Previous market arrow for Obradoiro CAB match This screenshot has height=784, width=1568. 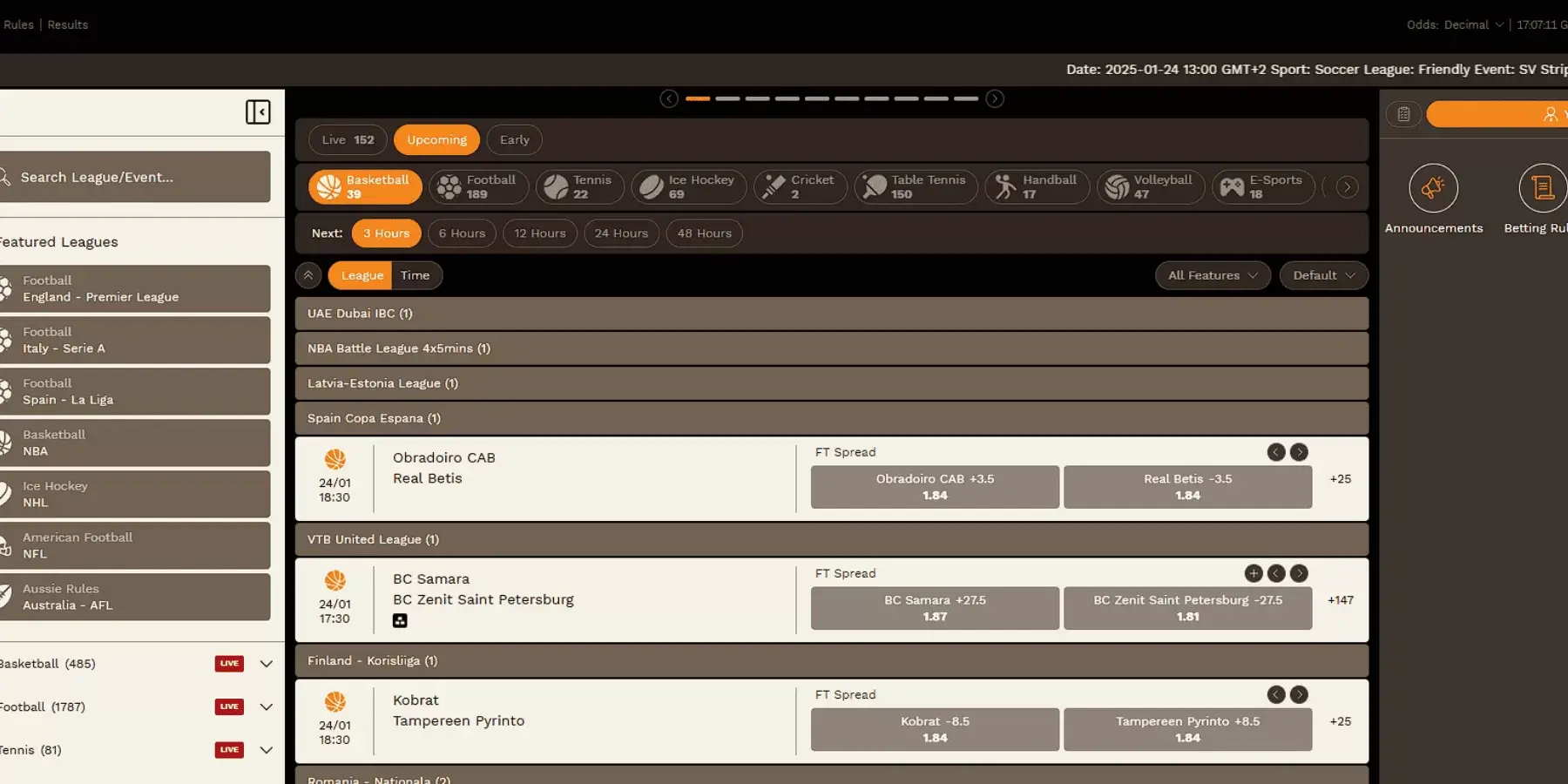tap(1276, 452)
